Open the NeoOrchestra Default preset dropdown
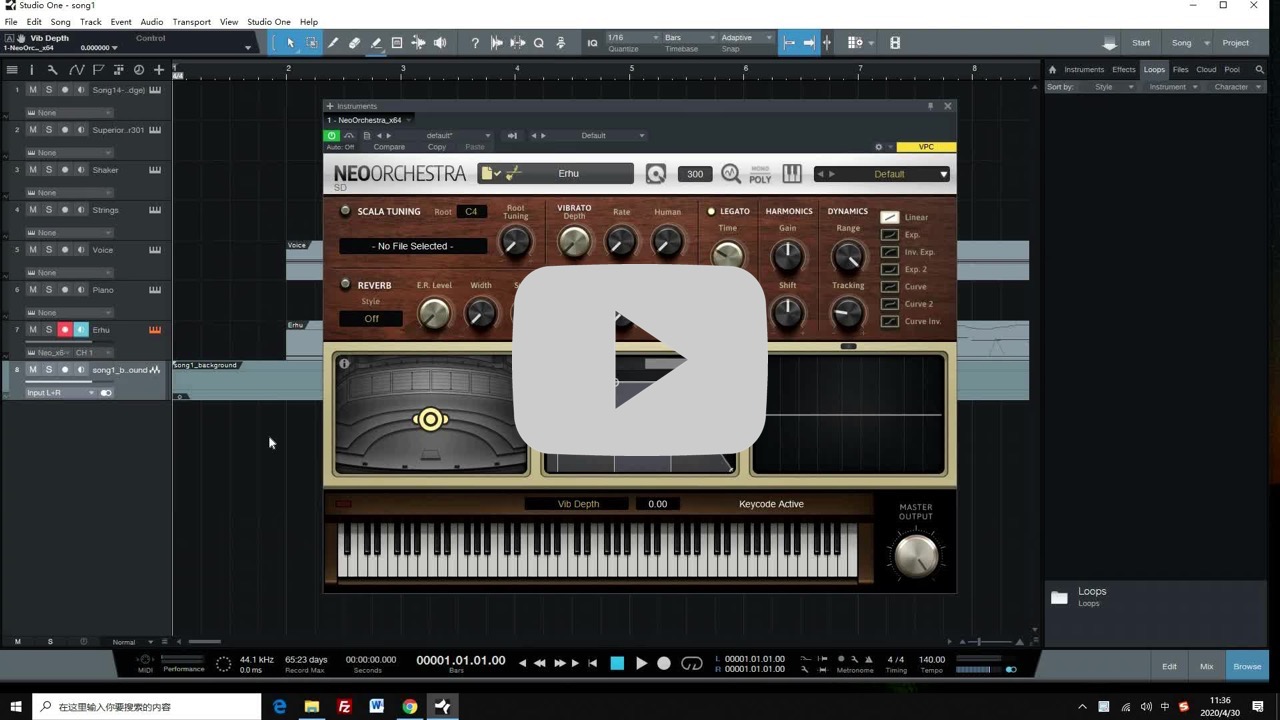 point(883,174)
